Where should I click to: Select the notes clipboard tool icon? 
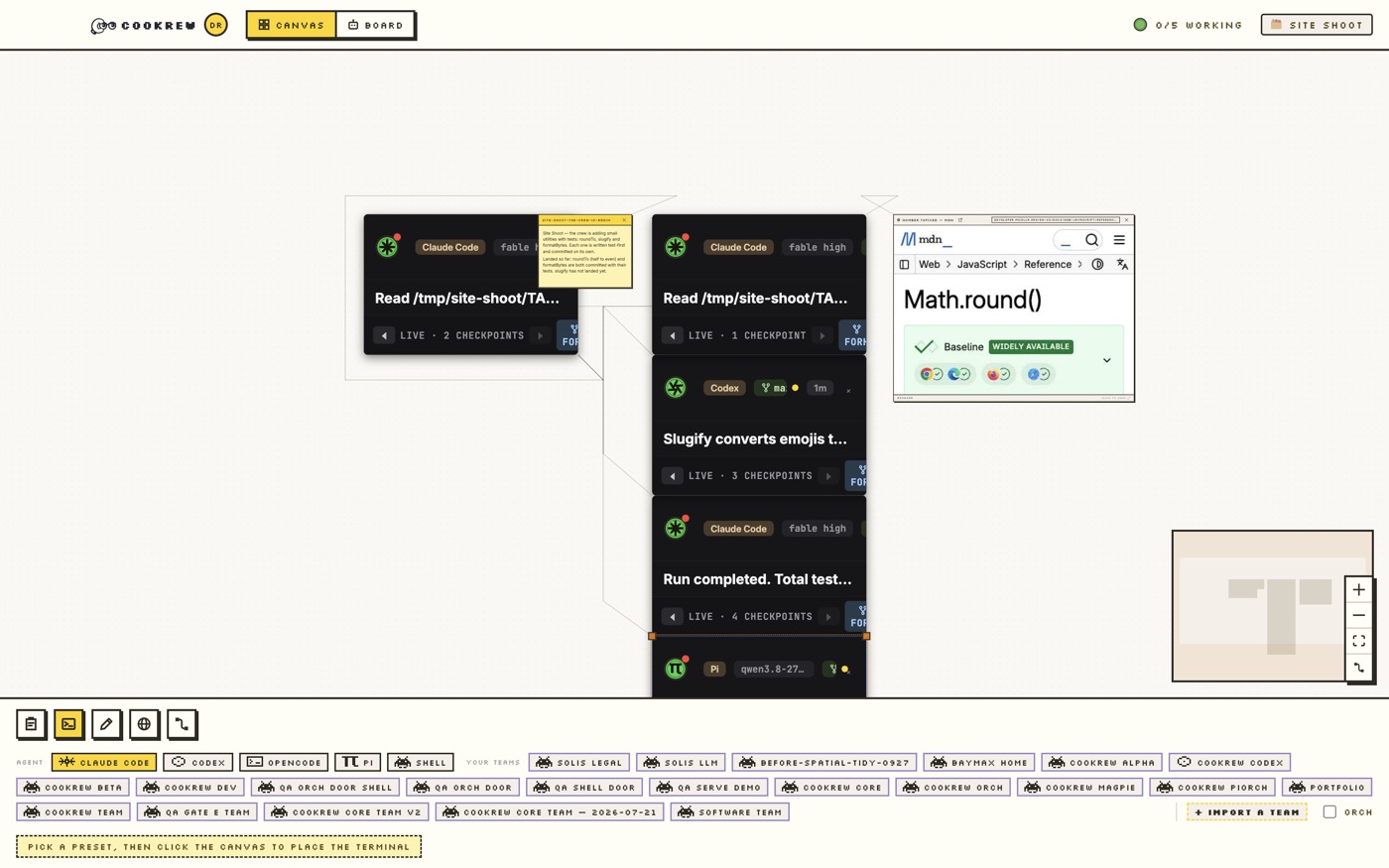coord(31,724)
